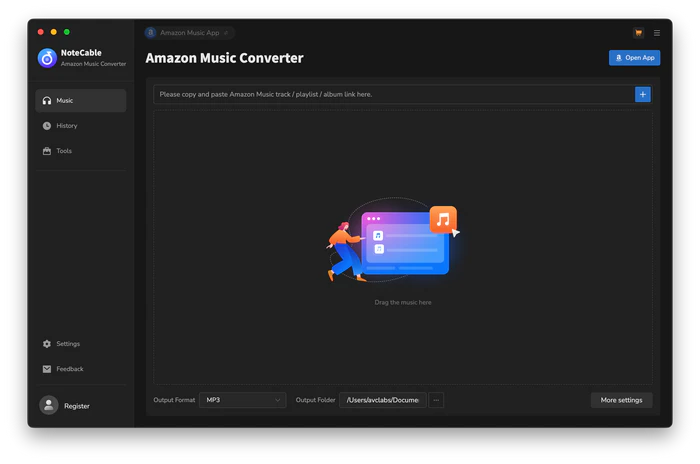This screenshot has height=464, width=700.
Task: Click the red close window button
Action: pos(41,32)
